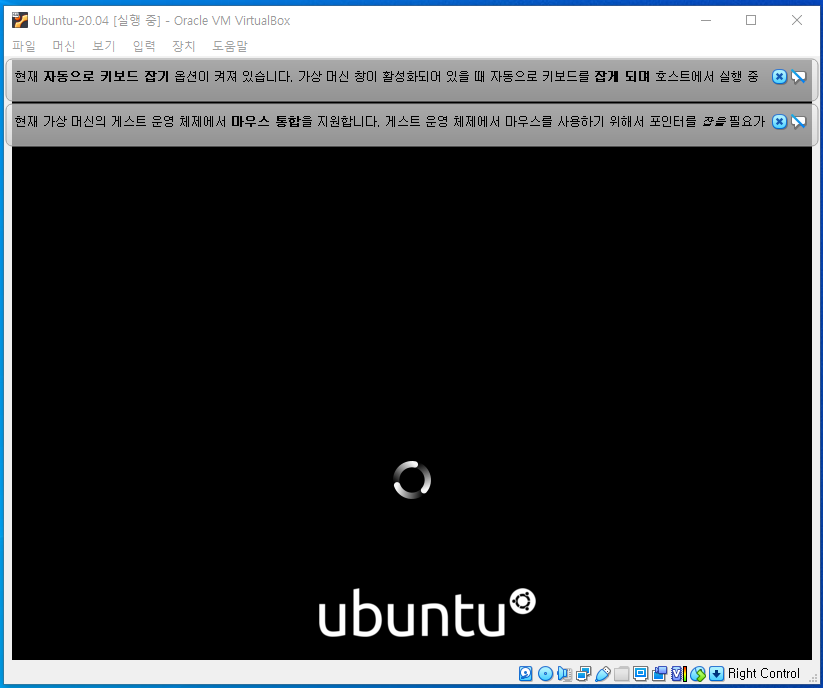This screenshot has width=823, height=688.
Task: Click the Right Control host key label
Action: pyautogui.click(x=764, y=673)
